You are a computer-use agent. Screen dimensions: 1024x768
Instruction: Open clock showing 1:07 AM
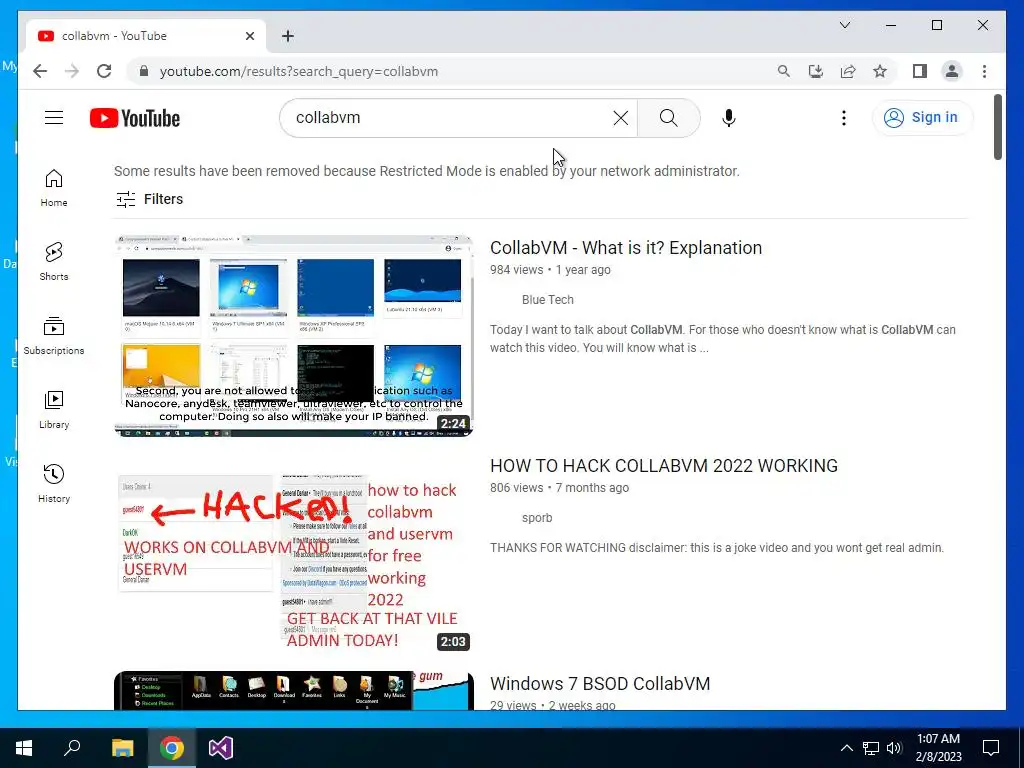tap(938, 748)
